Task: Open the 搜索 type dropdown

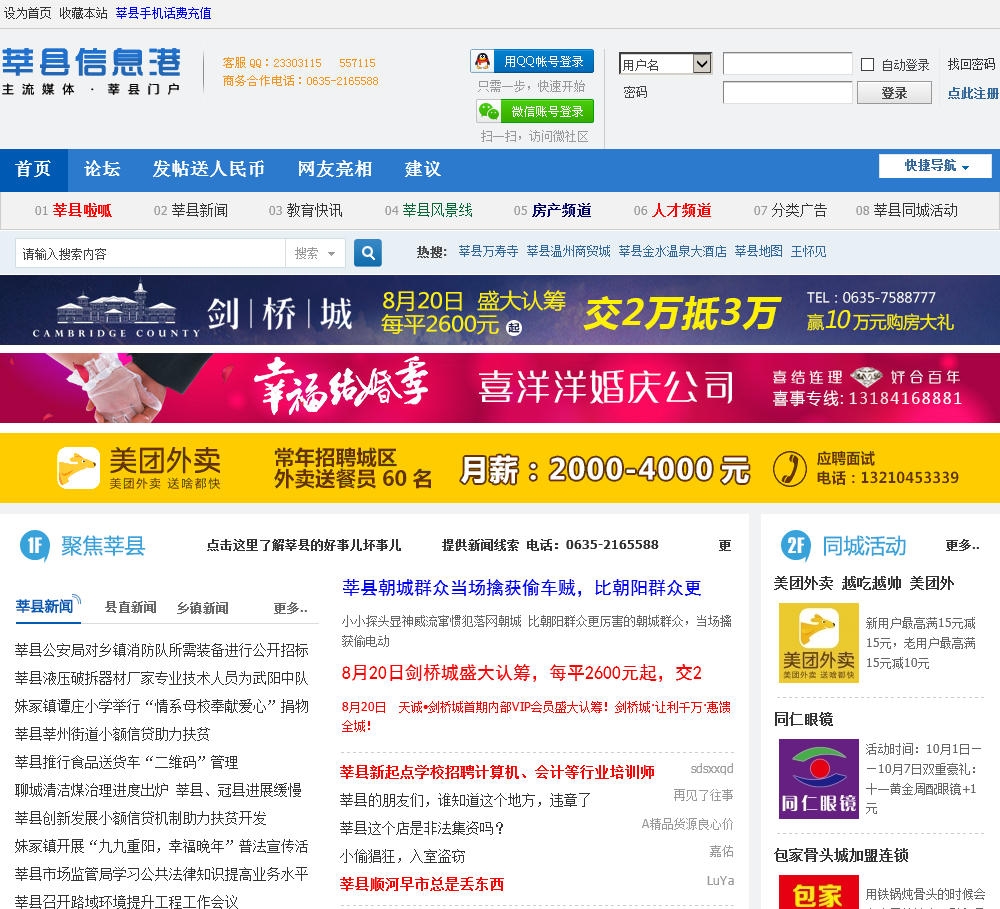Action: pos(315,253)
